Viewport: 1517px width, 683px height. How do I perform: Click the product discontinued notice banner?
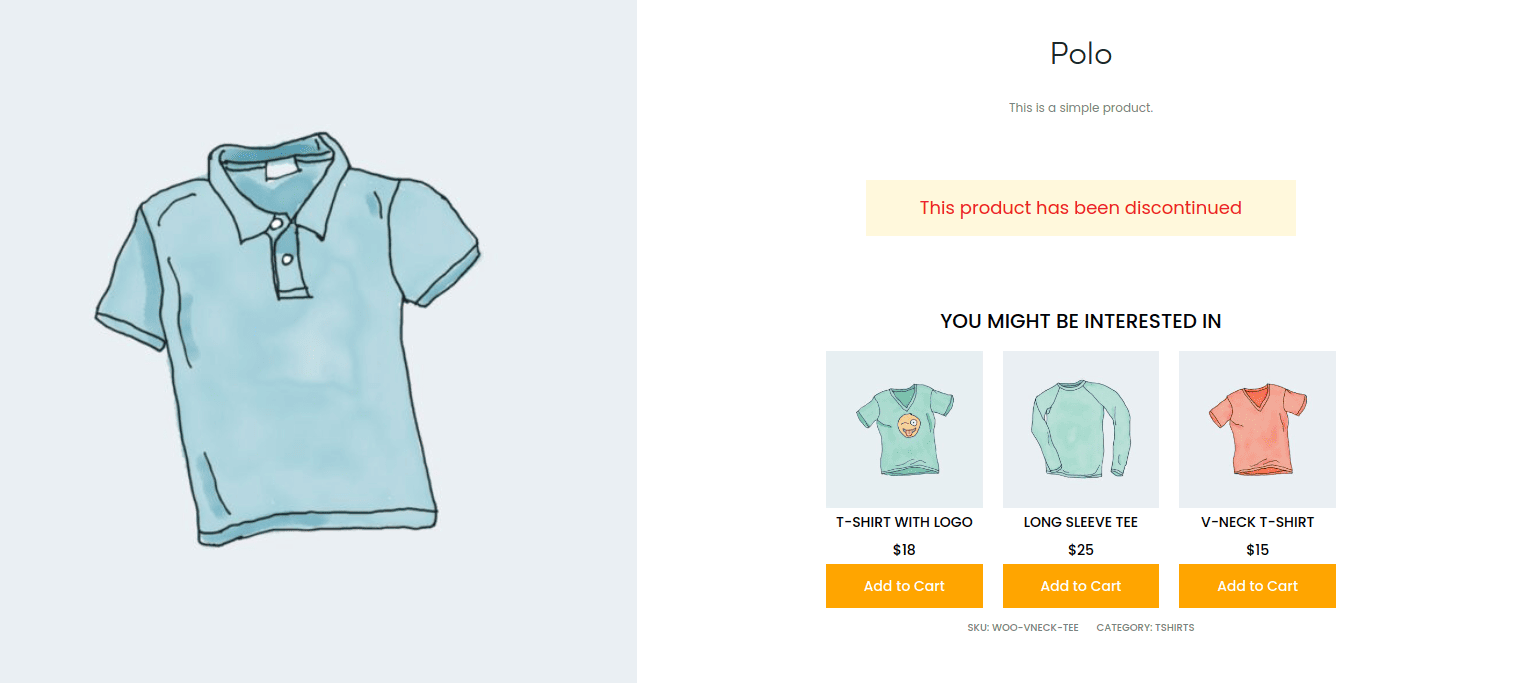click(1080, 208)
